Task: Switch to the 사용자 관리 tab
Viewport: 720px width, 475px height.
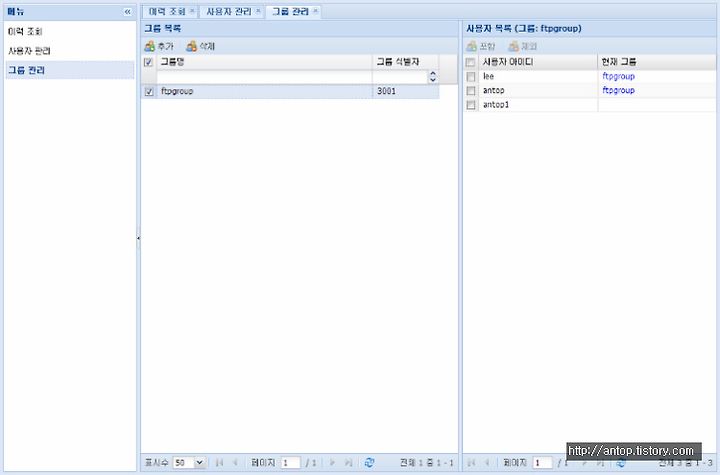Action: coord(229,11)
